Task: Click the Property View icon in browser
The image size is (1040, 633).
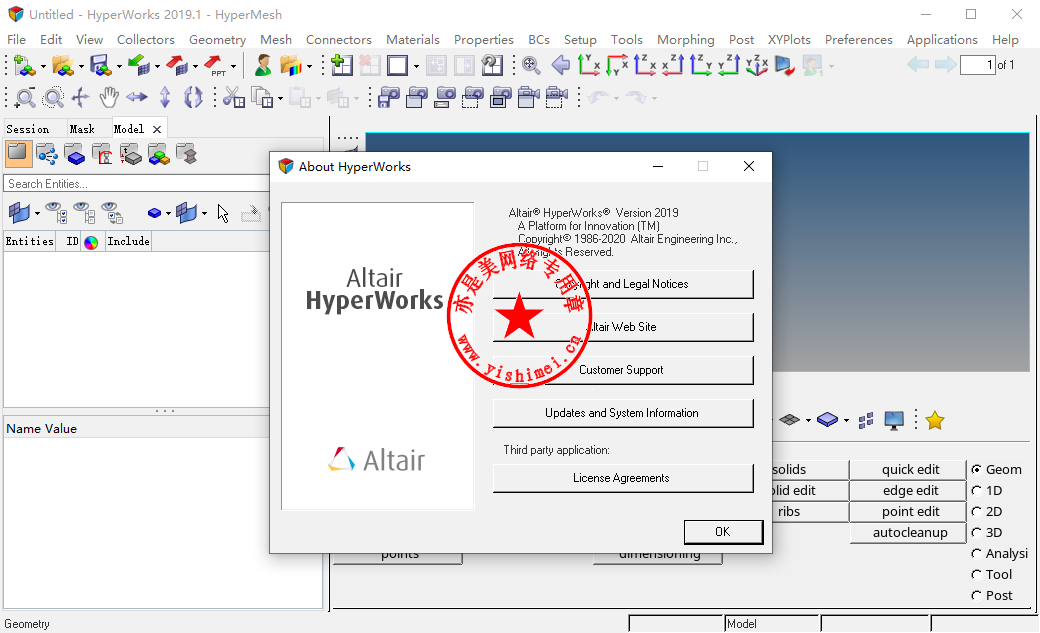Action: [131, 155]
